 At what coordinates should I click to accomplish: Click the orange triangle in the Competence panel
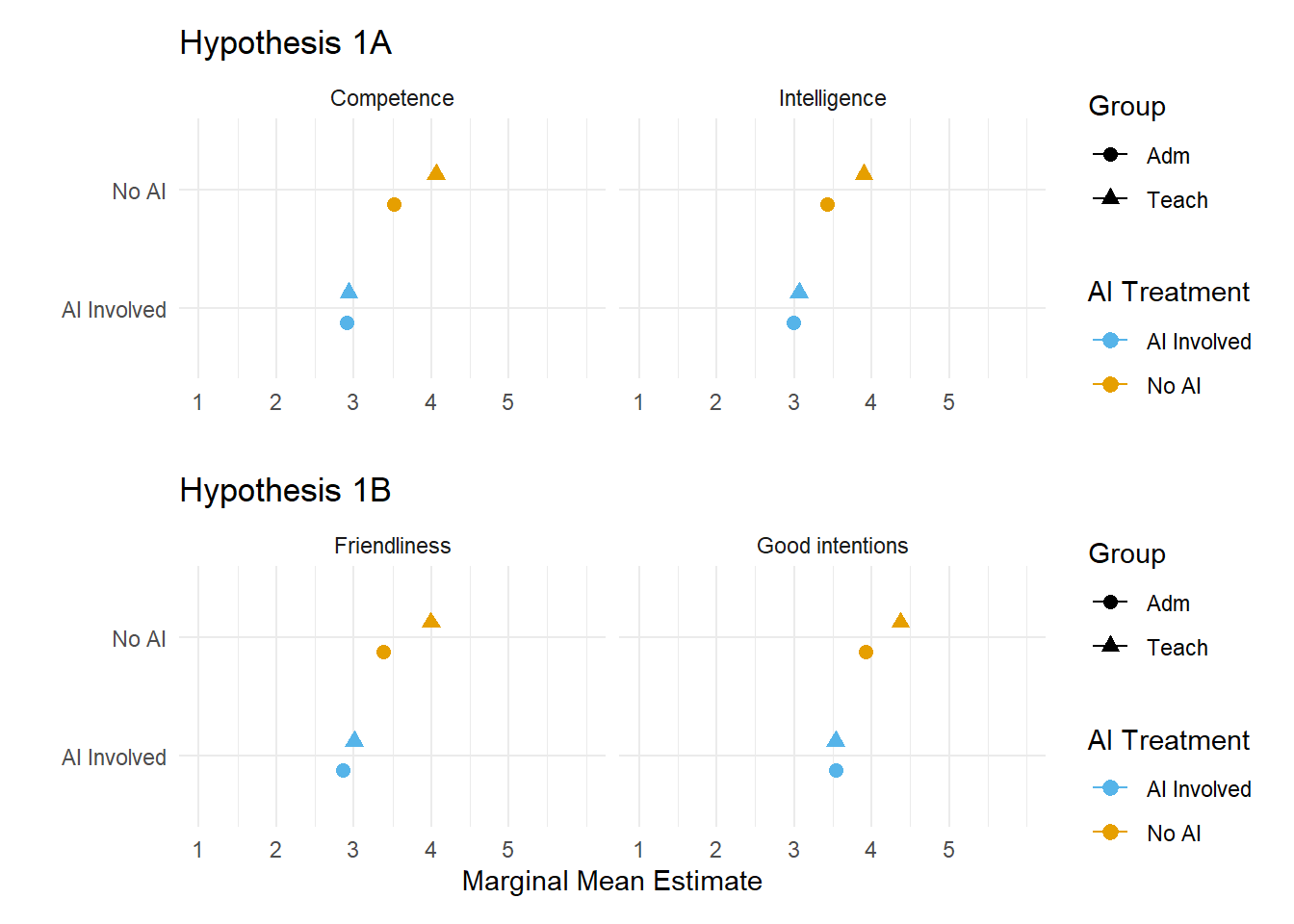pyautogui.click(x=436, y=173)
